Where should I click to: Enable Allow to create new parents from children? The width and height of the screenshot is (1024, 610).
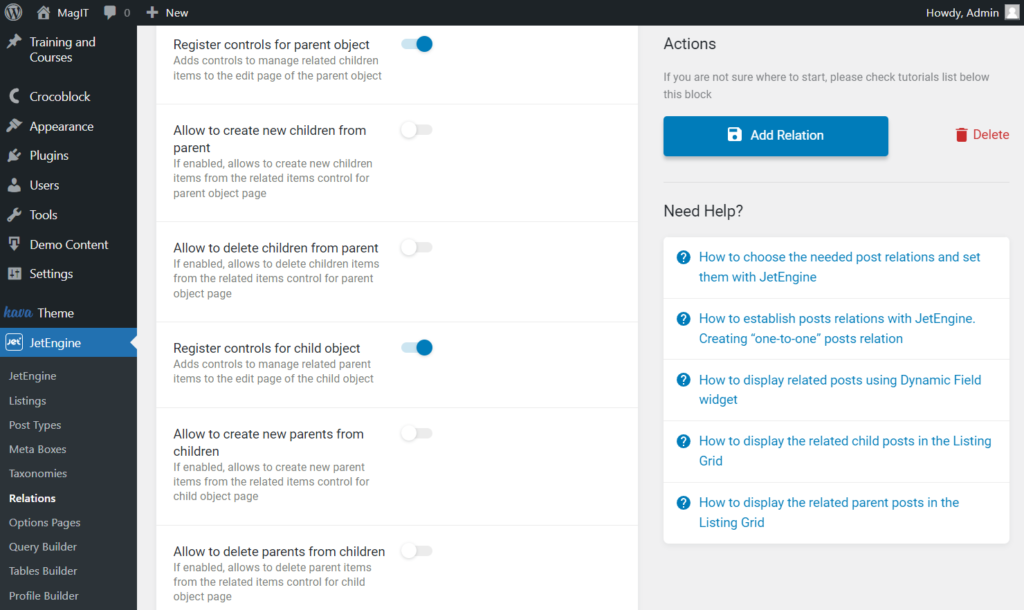point(417,433)
